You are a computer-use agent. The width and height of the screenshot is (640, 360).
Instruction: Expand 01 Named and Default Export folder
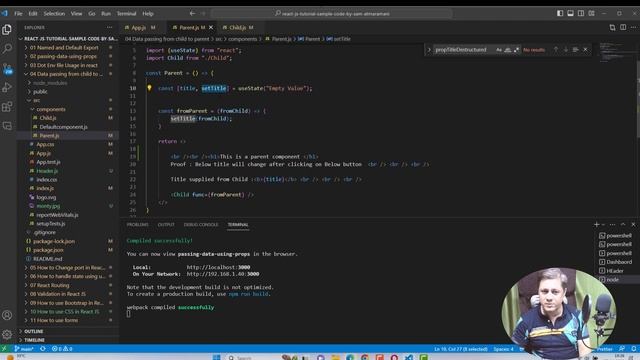point(64,48)
